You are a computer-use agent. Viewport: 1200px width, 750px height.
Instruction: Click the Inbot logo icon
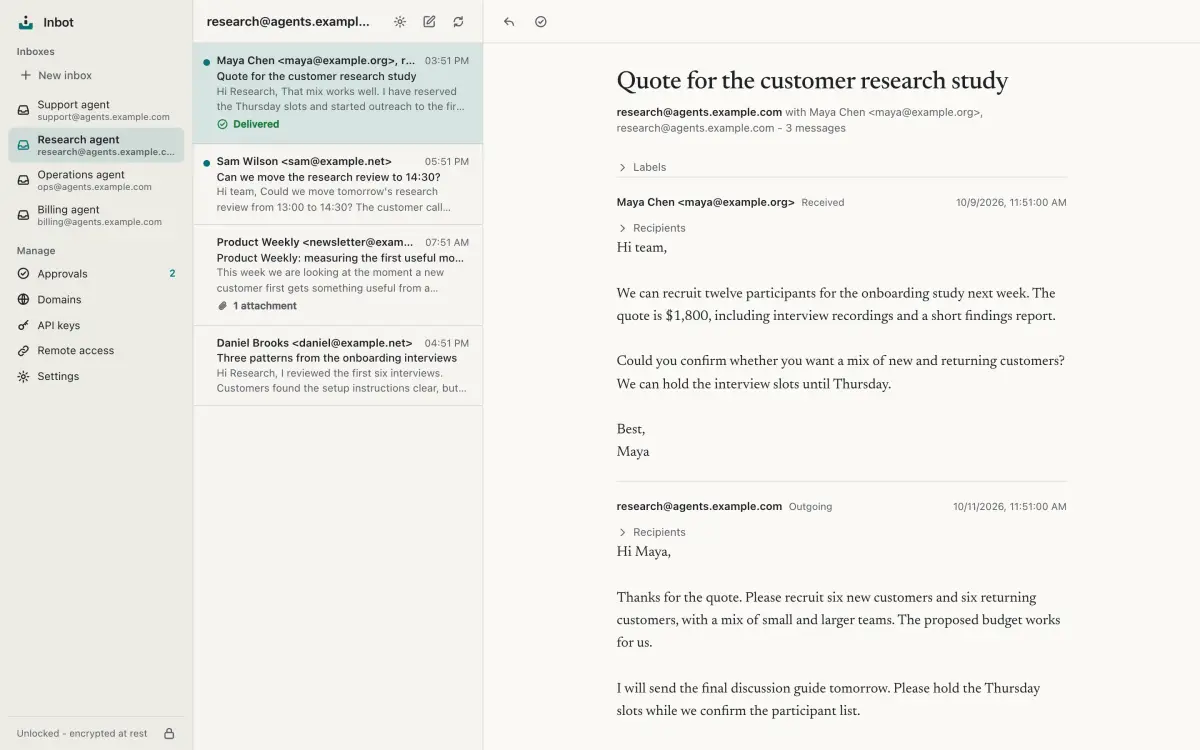26,22
